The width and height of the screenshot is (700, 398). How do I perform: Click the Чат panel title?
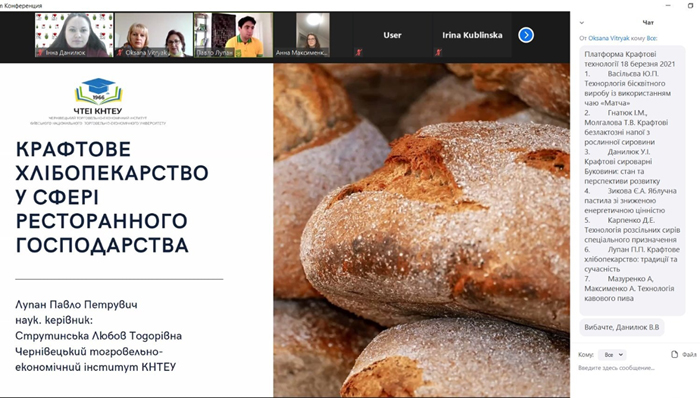click(x=648, y=22)
